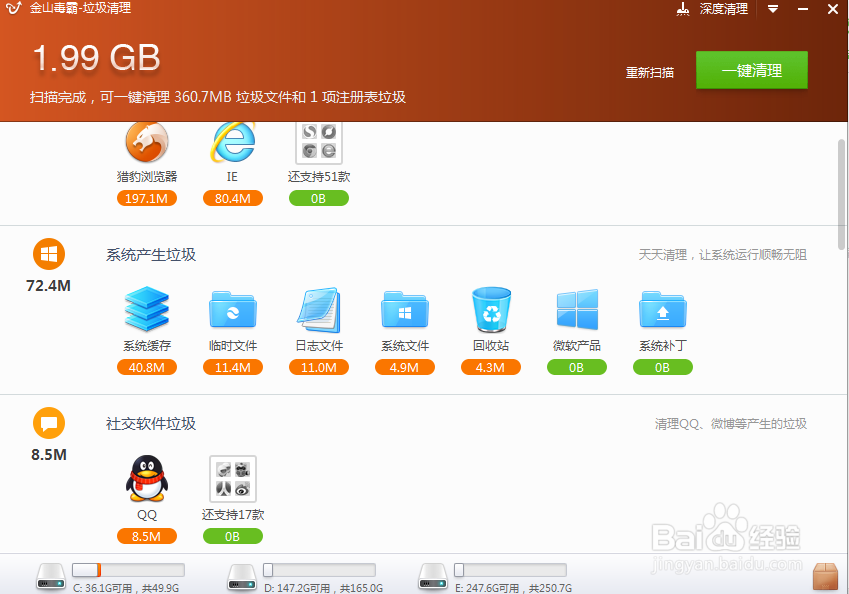
Task: Click the chat bubble icon beside 社交软件垃圾
Action: click(49, 423)
